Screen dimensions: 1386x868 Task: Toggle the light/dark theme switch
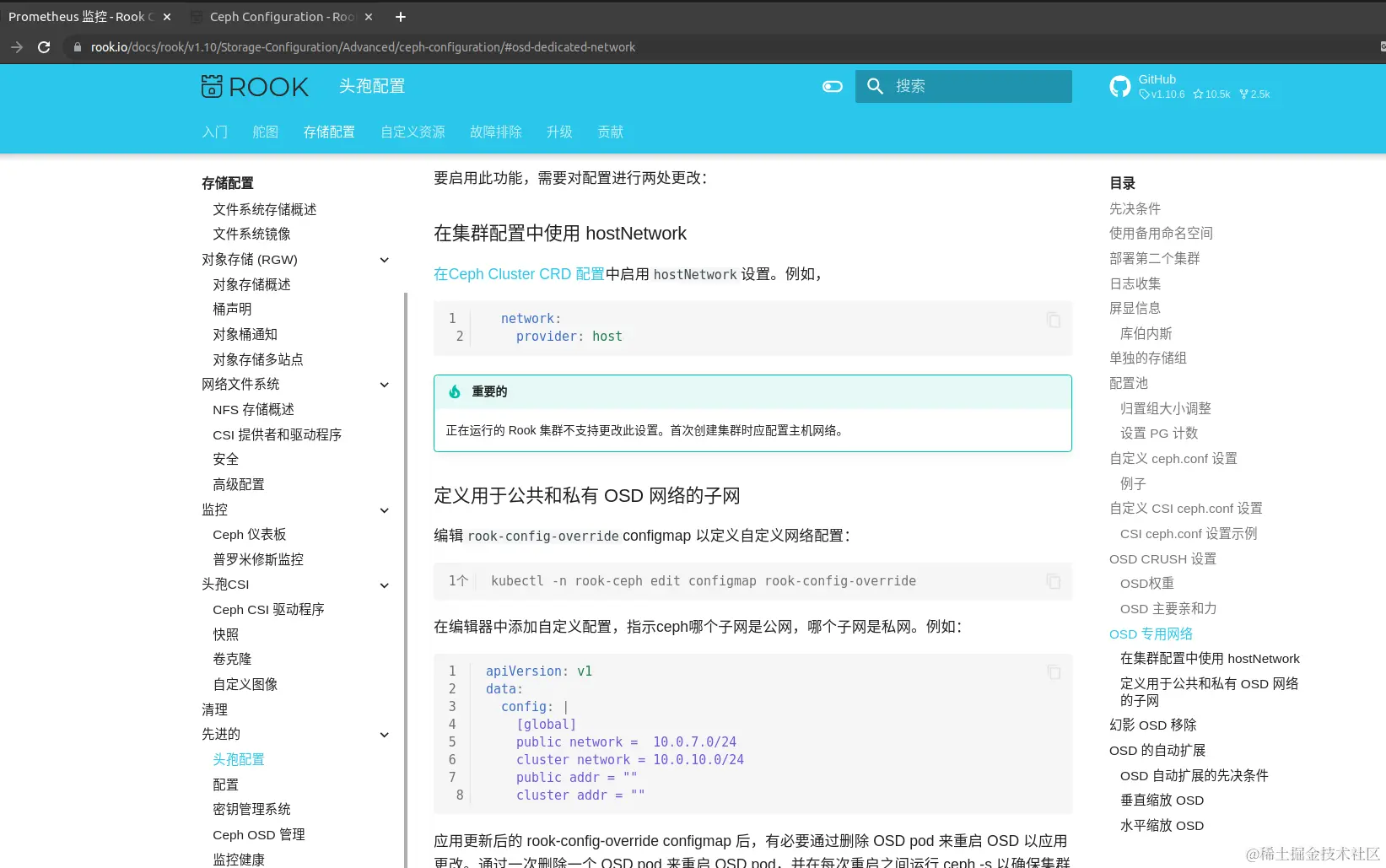click(832, 86)
